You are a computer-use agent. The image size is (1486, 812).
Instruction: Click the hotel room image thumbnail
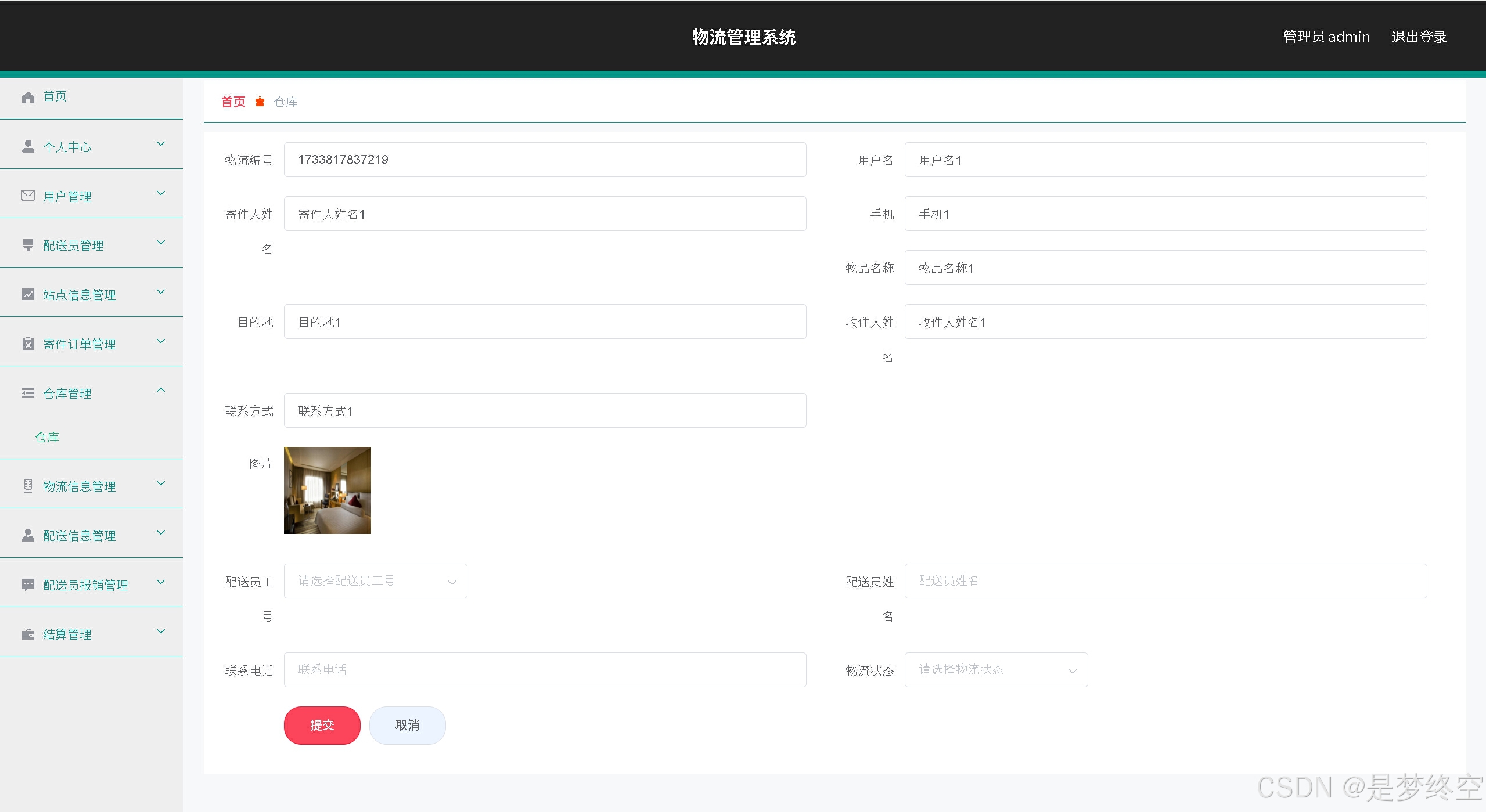point(327,490)
